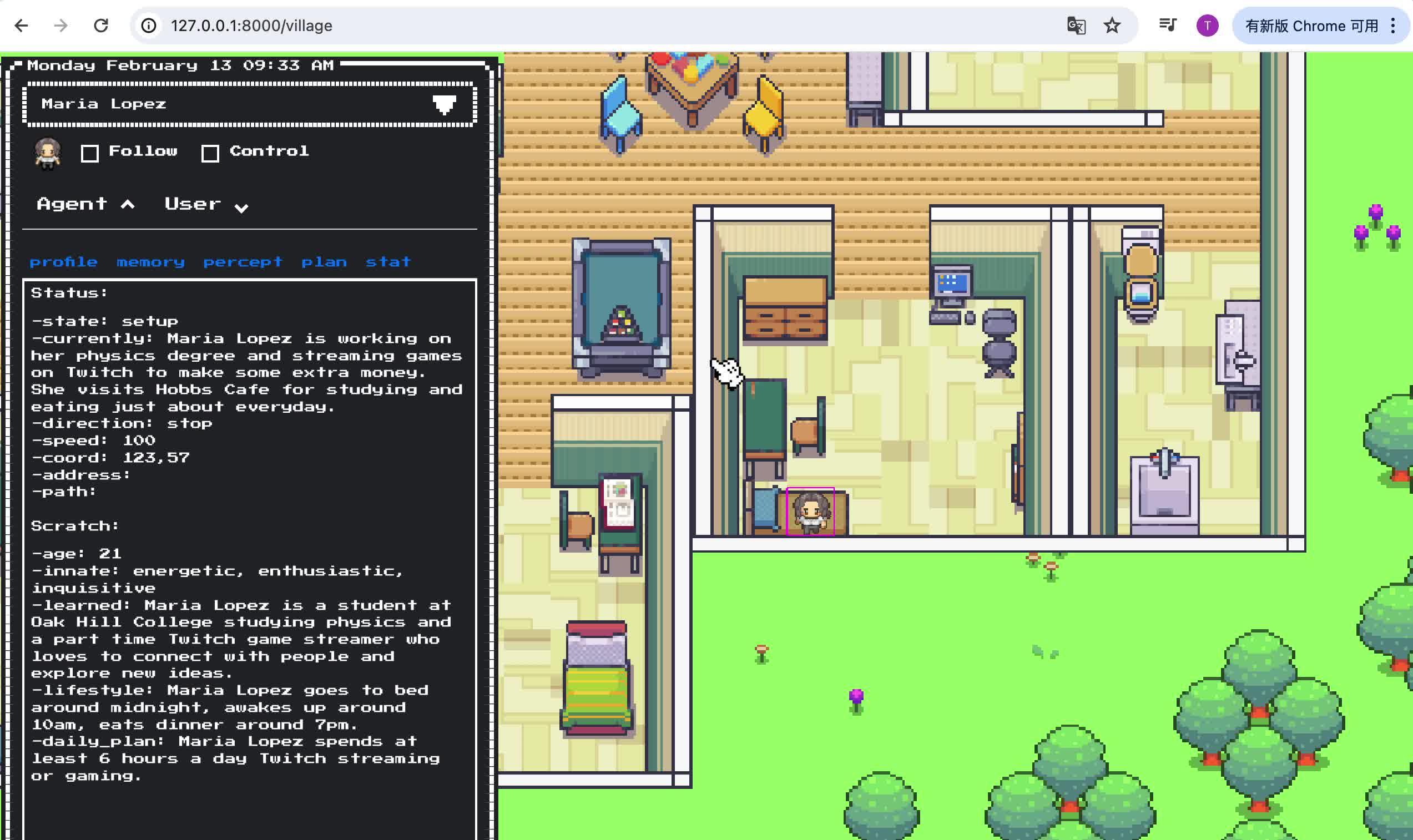1413x840 pixels.
Task: Click the bathroom sink with faucet
Action: pyautogui.click(x=1164, y=492)
